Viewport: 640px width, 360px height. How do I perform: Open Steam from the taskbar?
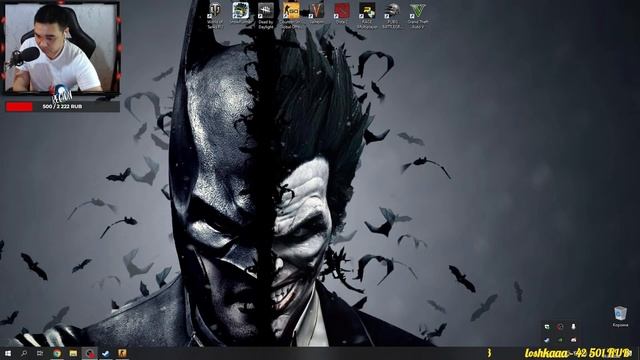[x=106, y=353]
